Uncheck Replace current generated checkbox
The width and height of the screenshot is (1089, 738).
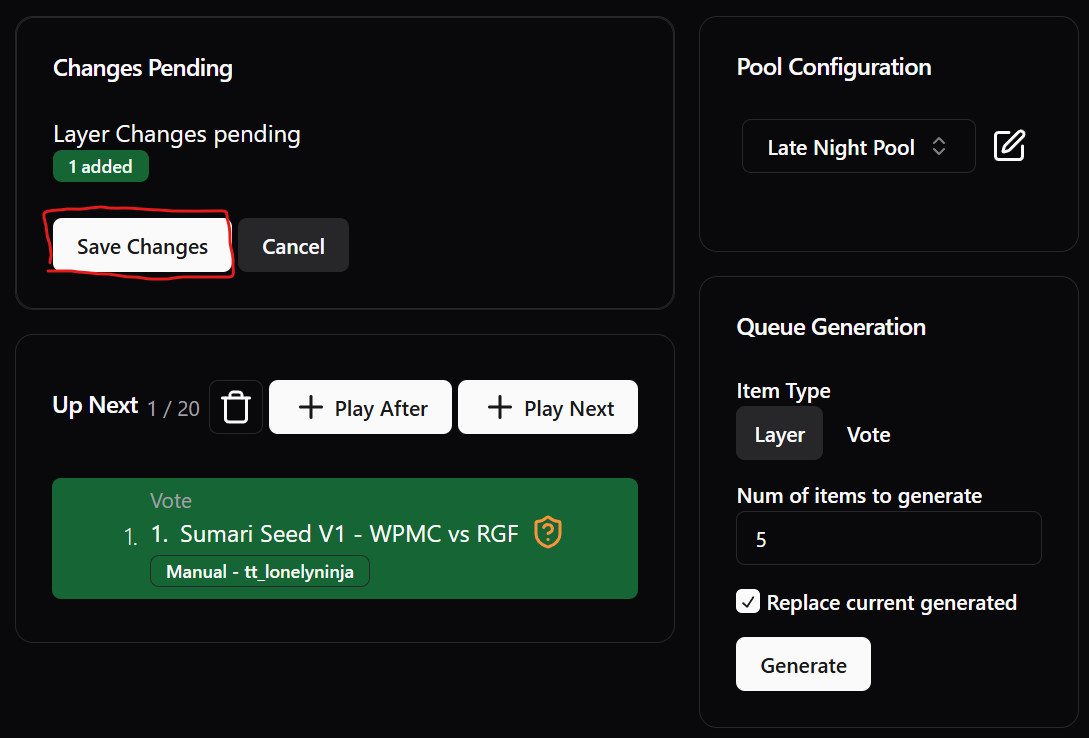coord(748,601)
